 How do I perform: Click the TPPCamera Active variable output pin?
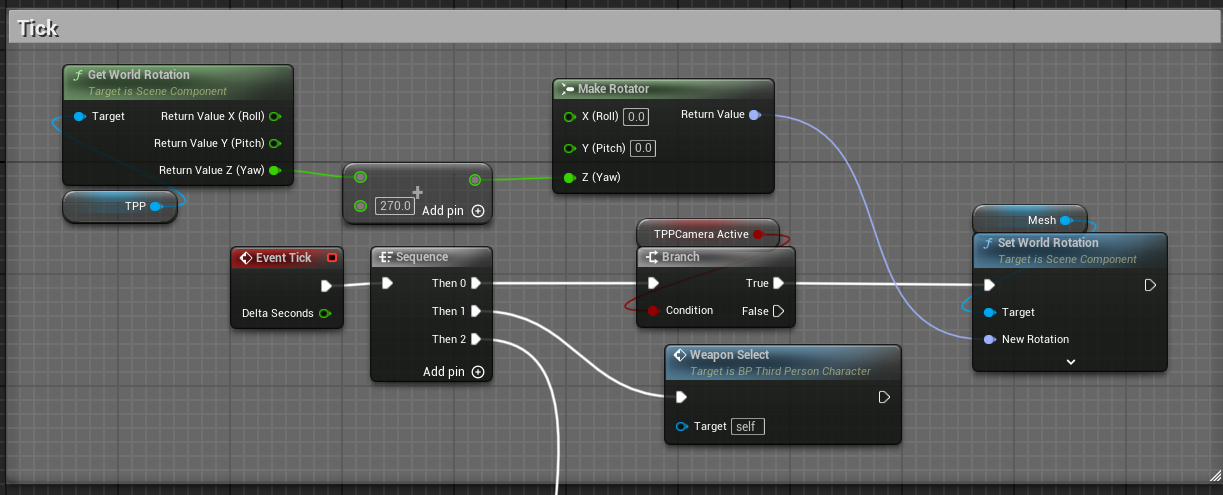pos(758,235)
